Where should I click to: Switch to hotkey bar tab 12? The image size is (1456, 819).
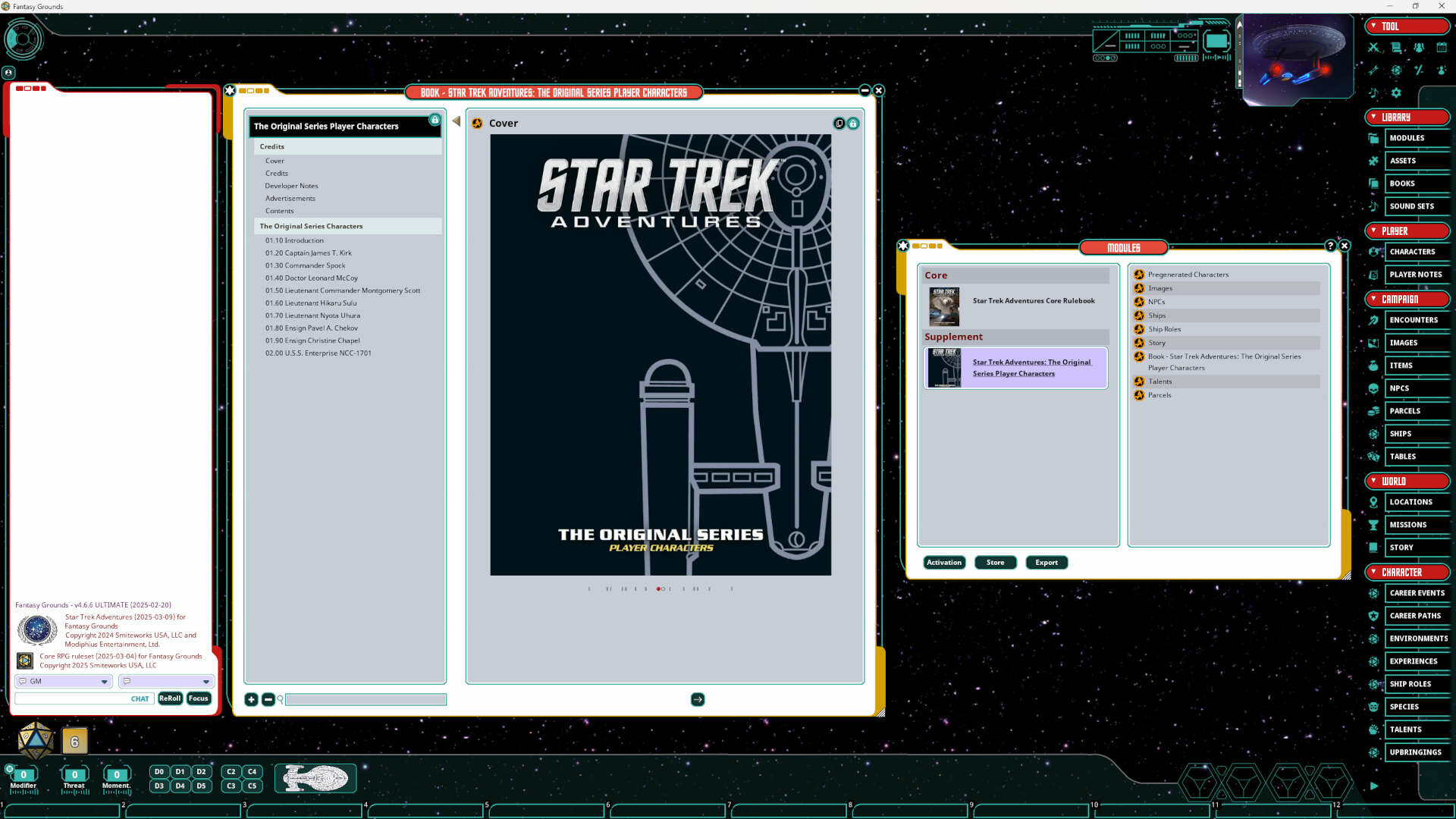click(1336, 805)
